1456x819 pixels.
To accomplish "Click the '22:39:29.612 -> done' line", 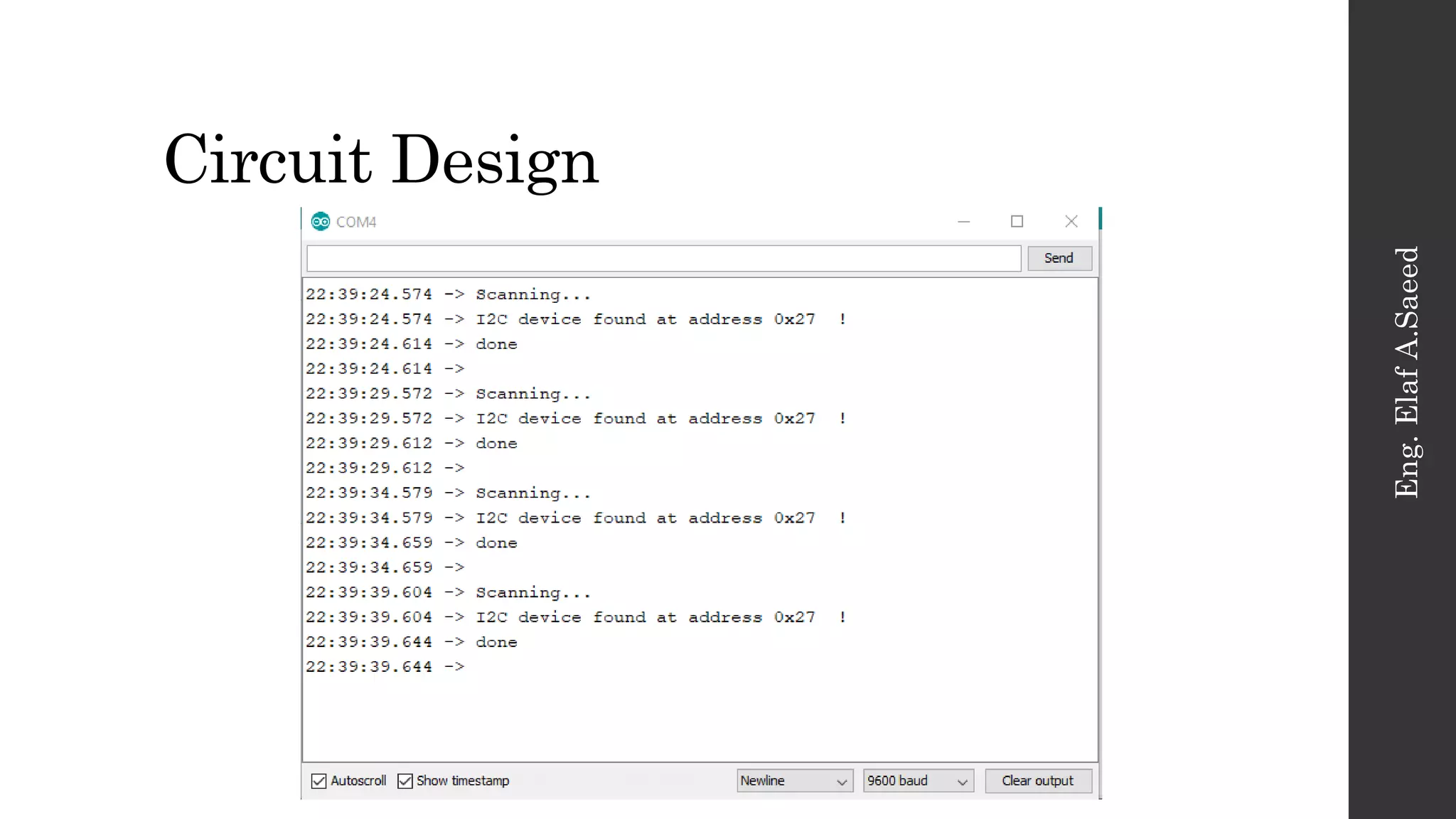I will [412, 444].
